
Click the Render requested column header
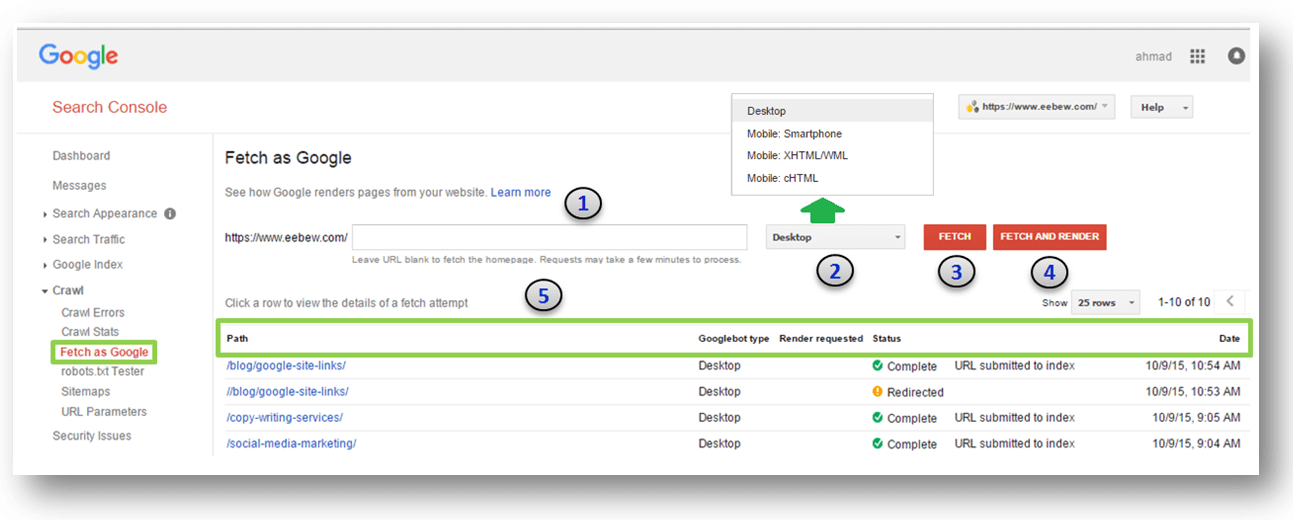pos(821,339)
